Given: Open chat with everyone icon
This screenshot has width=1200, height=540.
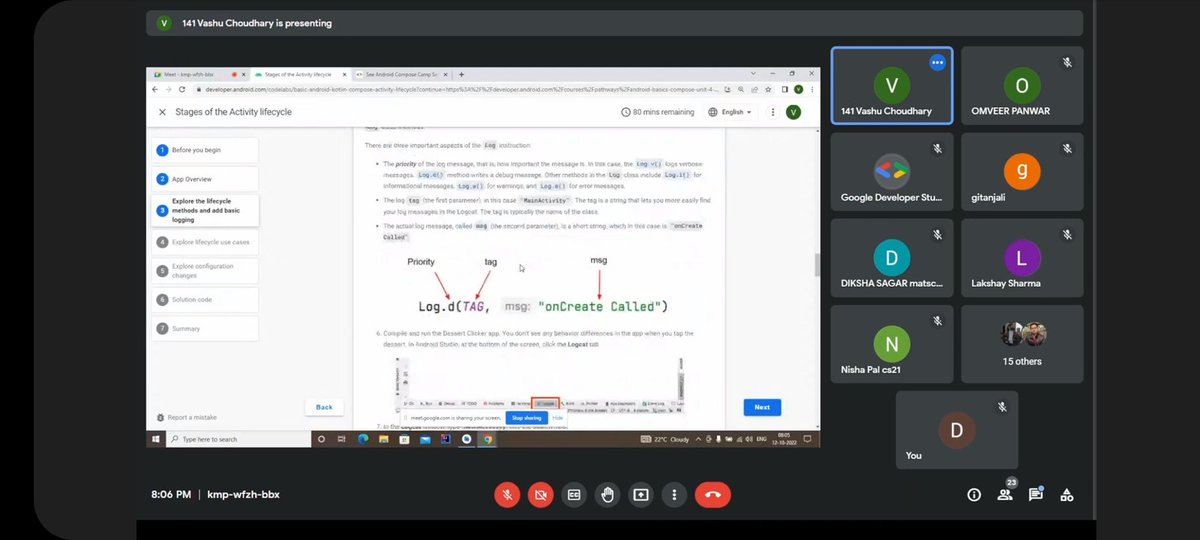Looking at the screenshot, I should (1036, 494).
